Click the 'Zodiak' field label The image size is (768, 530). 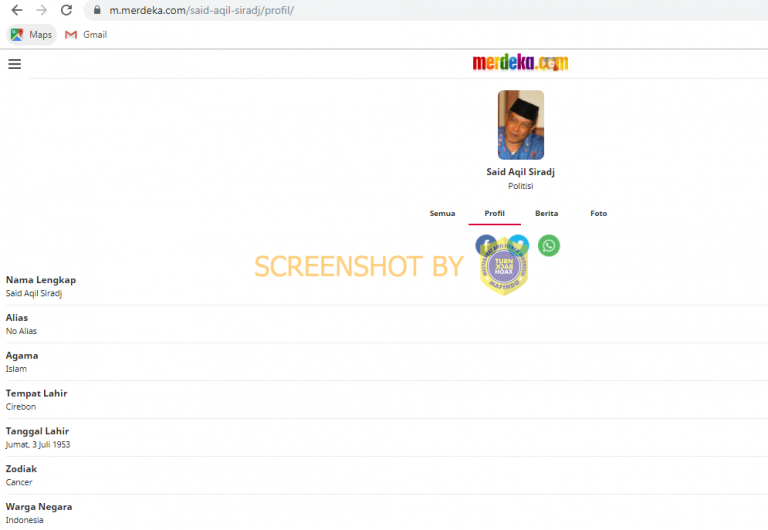(21, 469)
